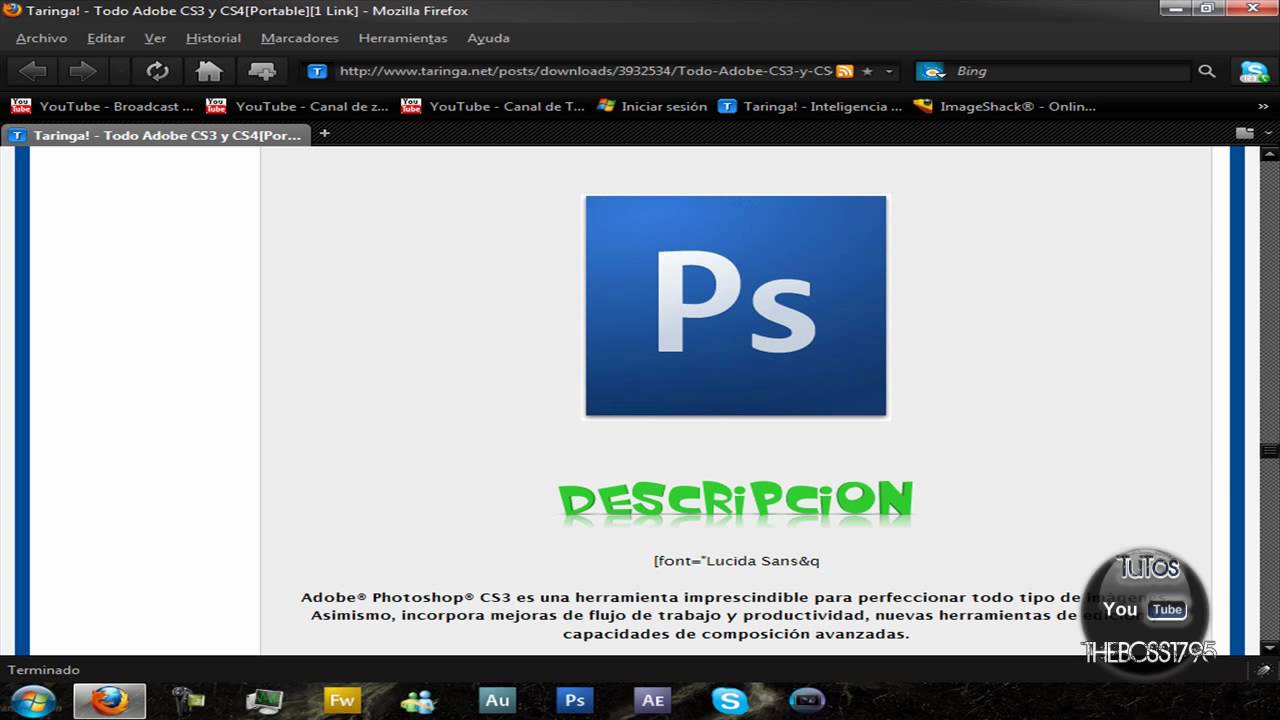Click the status bar icon at right end
The width and height of the screenshot is (1280, 720).
1264,670
